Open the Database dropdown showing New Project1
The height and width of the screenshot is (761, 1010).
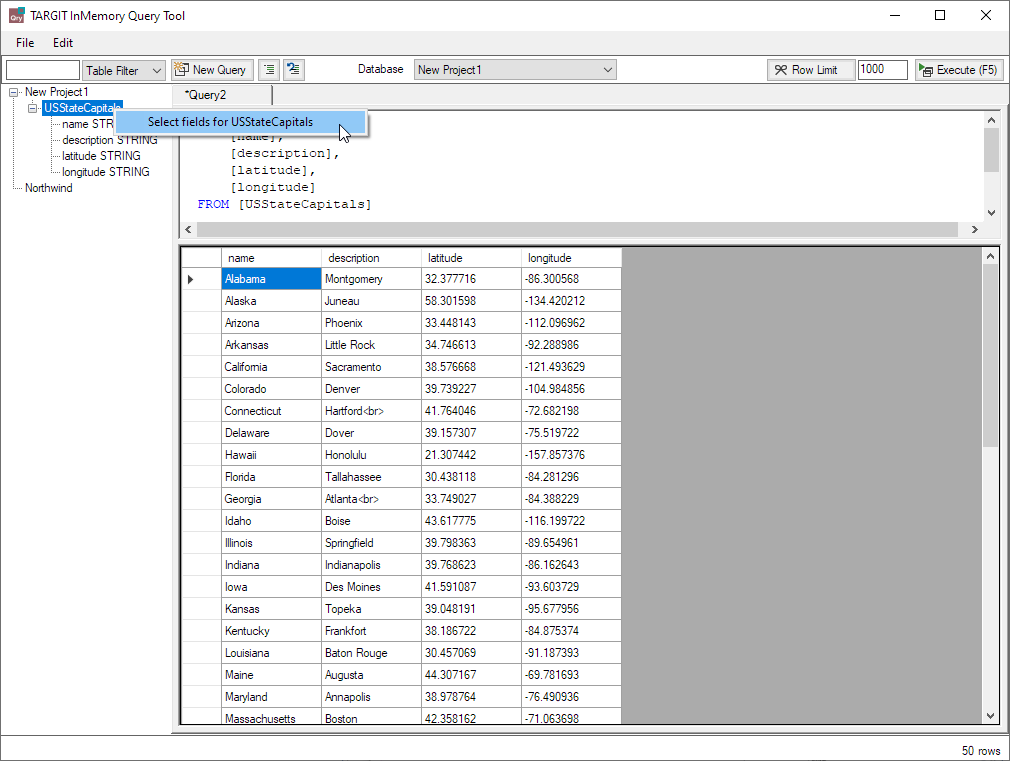pyautogui.click(x=515, y=70)
